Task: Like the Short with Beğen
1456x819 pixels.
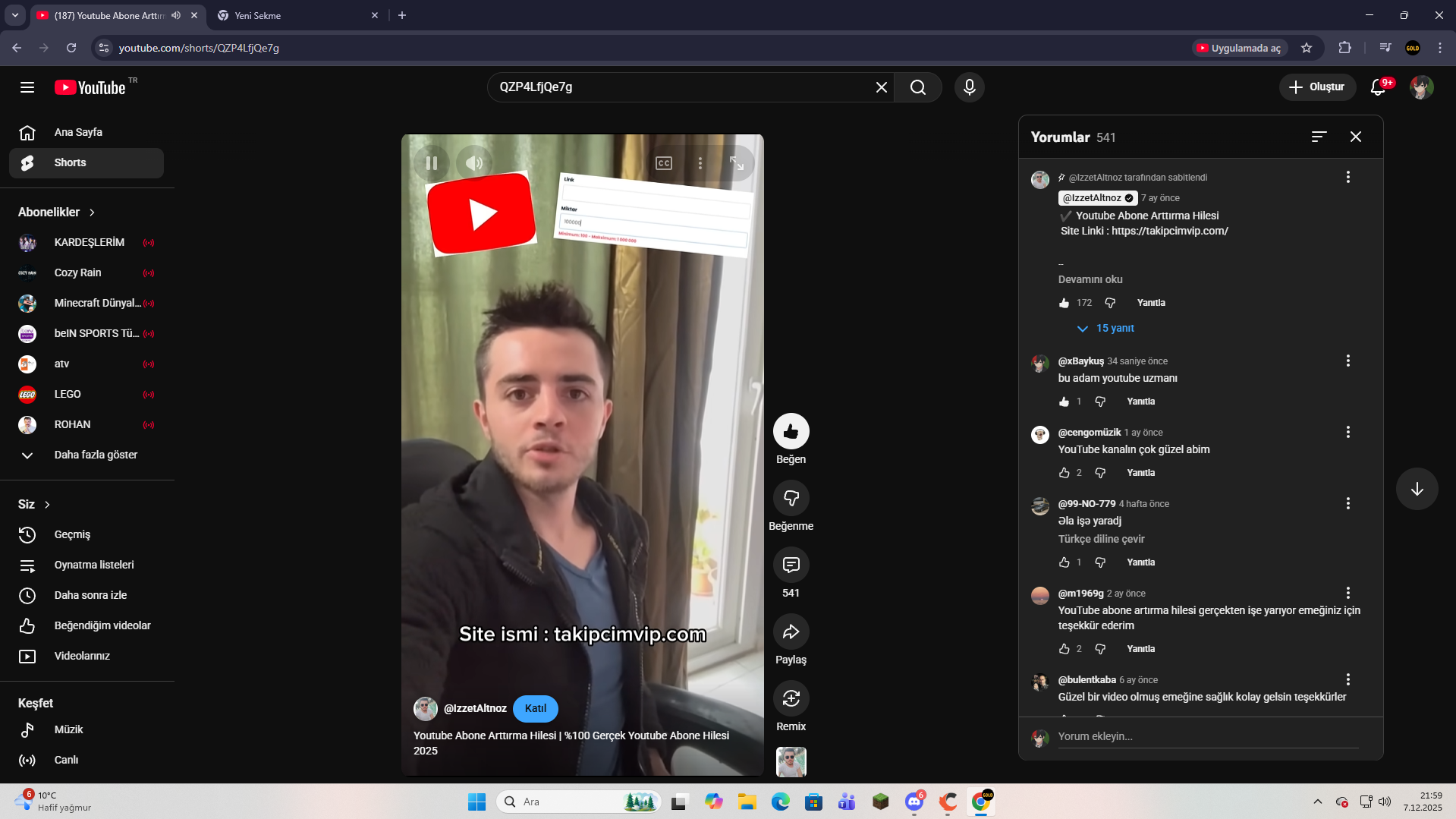Action: [791, 431]
